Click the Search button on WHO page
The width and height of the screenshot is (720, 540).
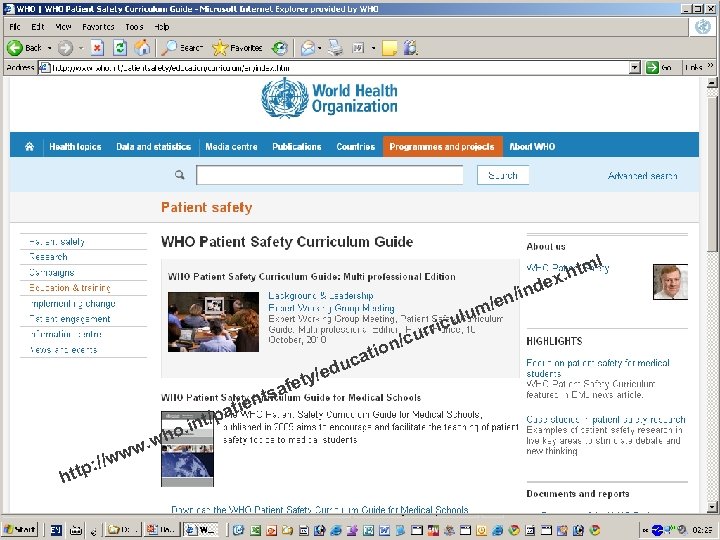[503, 175]
